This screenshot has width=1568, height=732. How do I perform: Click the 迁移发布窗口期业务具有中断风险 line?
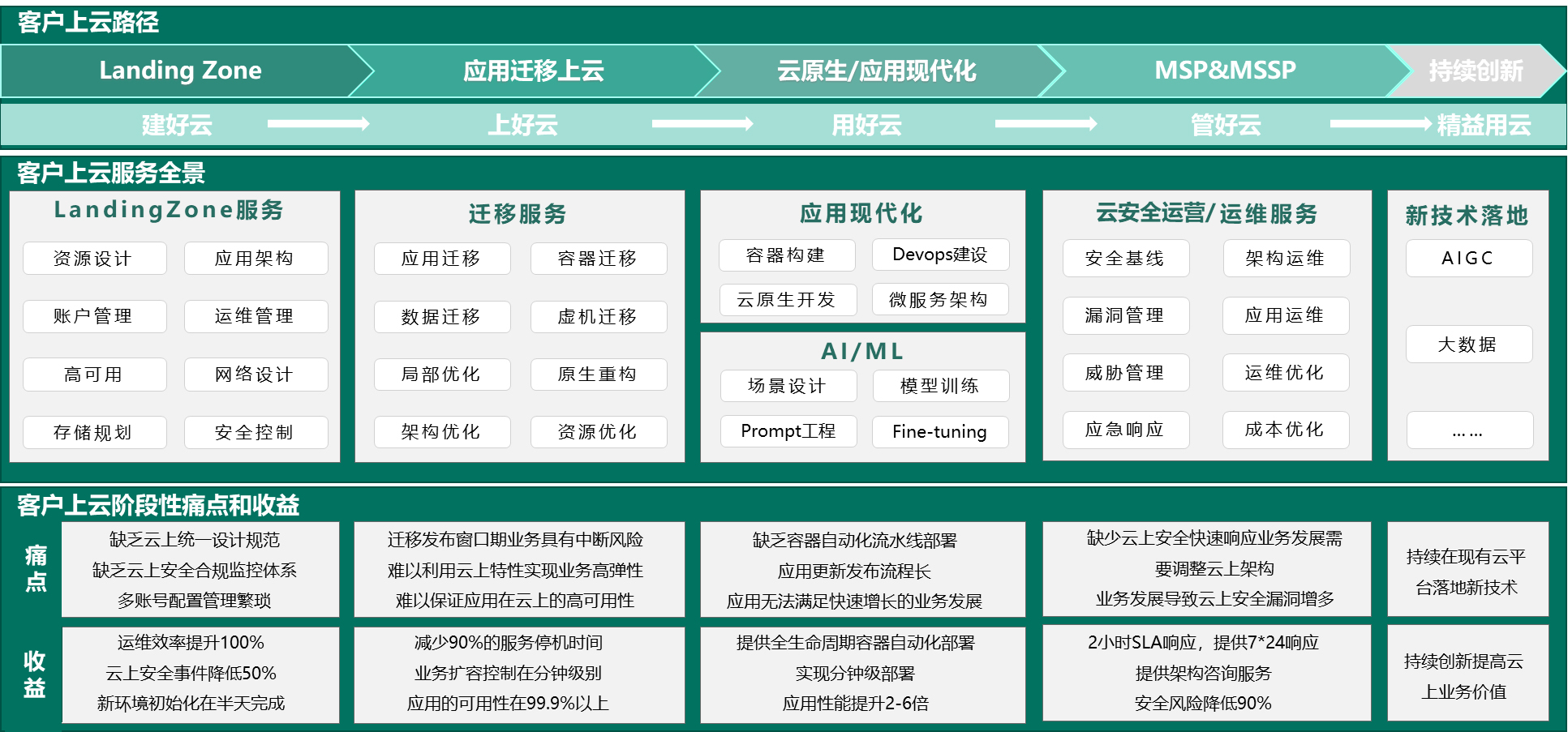click(515, 540)
